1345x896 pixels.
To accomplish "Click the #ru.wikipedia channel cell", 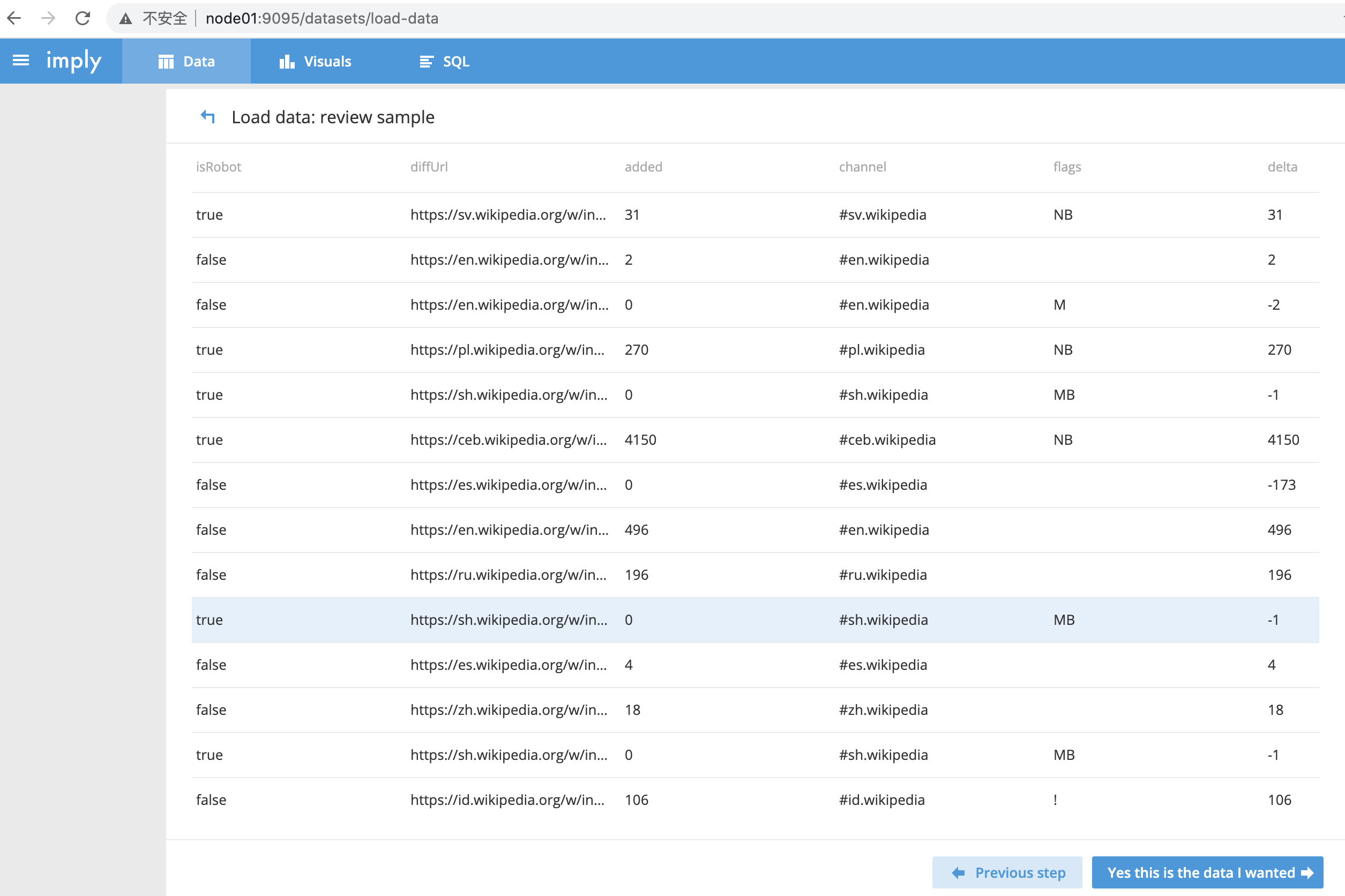I will [882, 575].
